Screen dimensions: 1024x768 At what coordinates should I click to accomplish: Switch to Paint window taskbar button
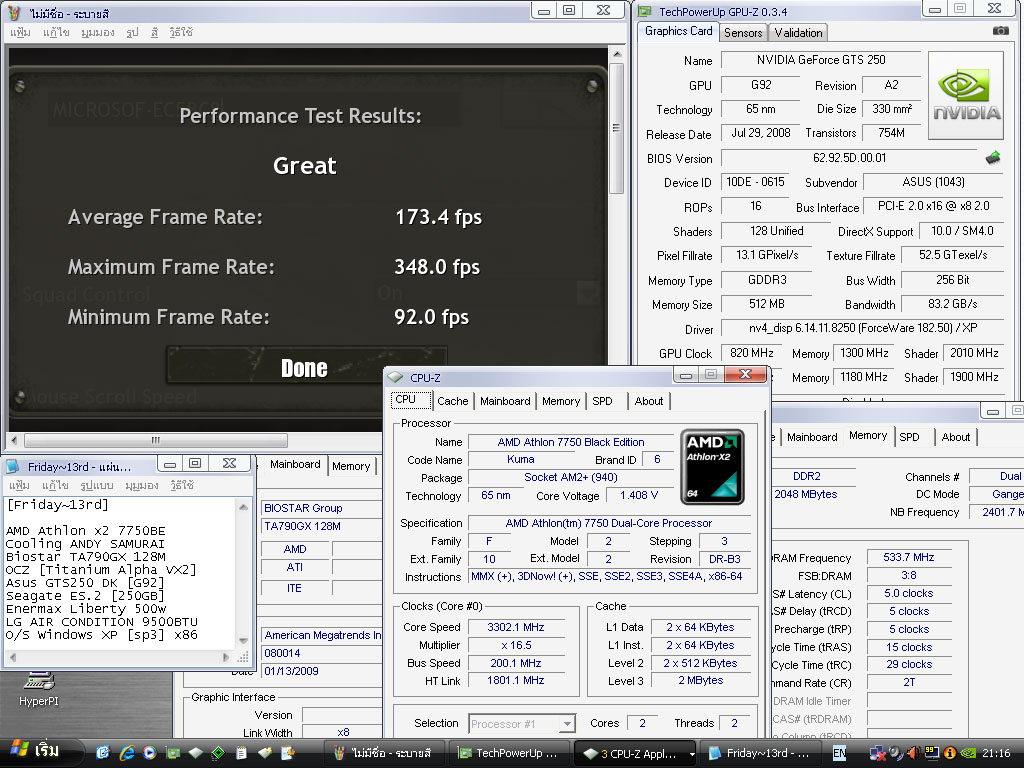click(x=385, y=753)
